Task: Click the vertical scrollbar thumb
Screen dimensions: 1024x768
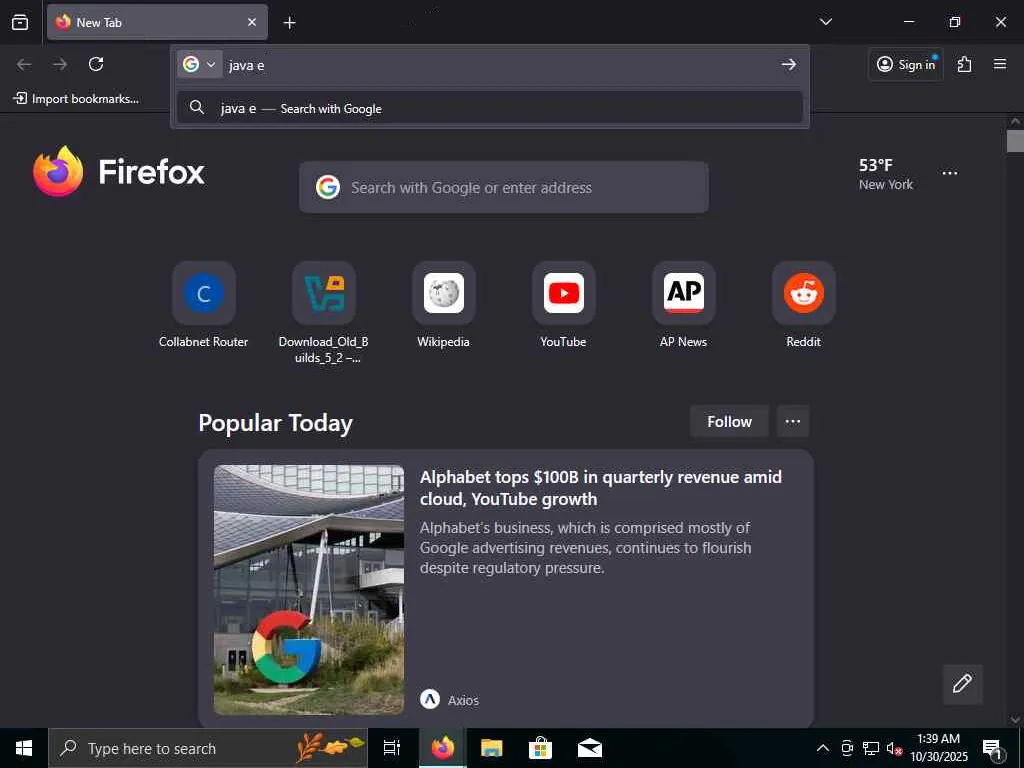Action: pyautogui.click(x=1015, y=141)
